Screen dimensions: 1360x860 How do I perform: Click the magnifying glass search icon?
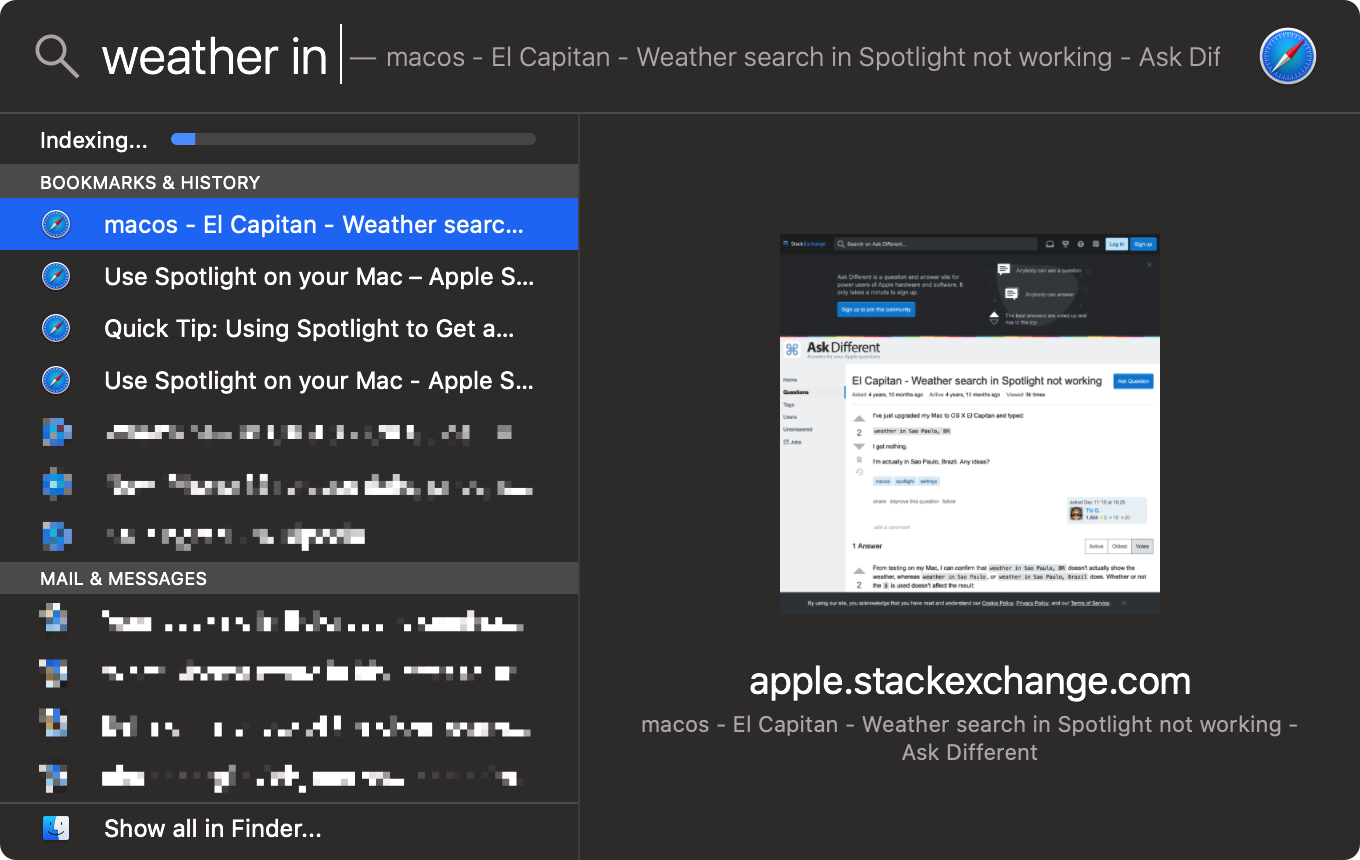(57, 57)
